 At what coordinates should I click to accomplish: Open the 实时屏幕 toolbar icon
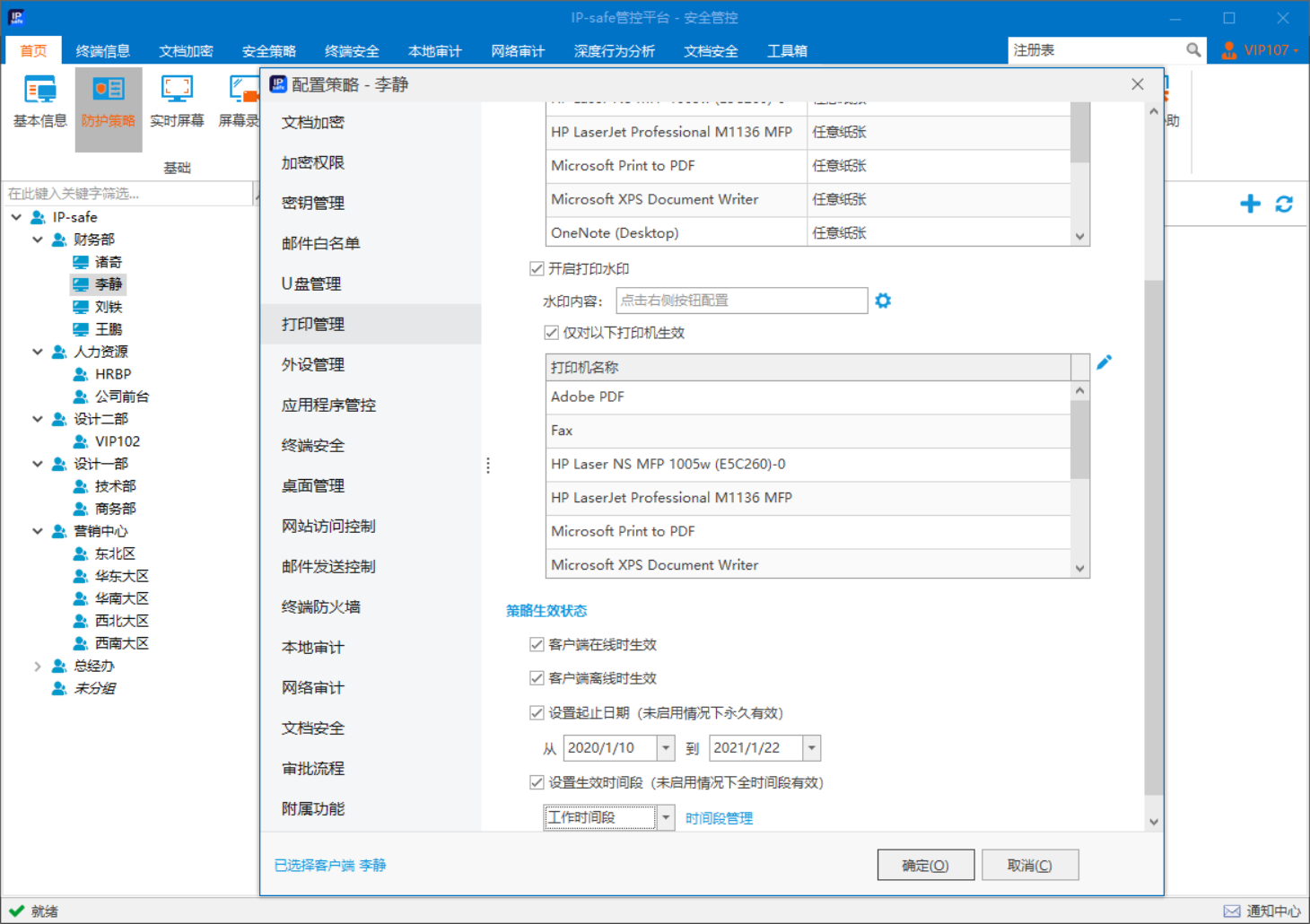177,103
